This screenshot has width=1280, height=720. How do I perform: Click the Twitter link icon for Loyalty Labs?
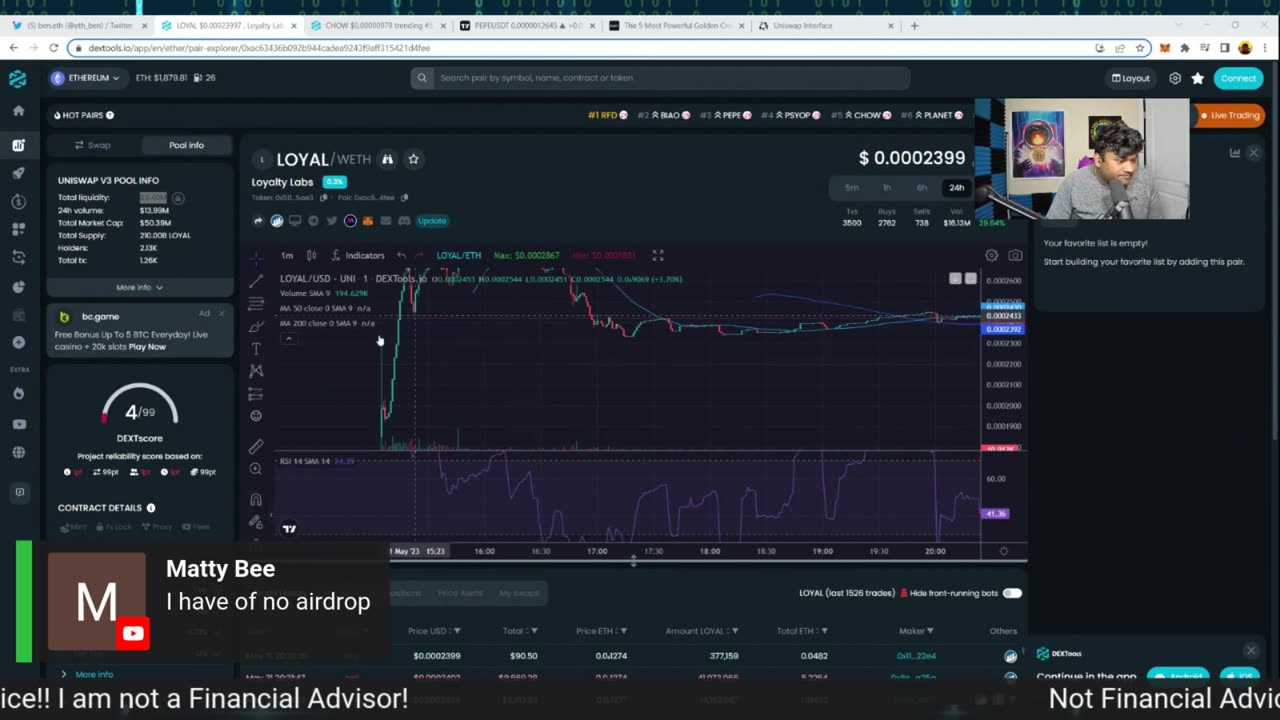pos(331,221)
